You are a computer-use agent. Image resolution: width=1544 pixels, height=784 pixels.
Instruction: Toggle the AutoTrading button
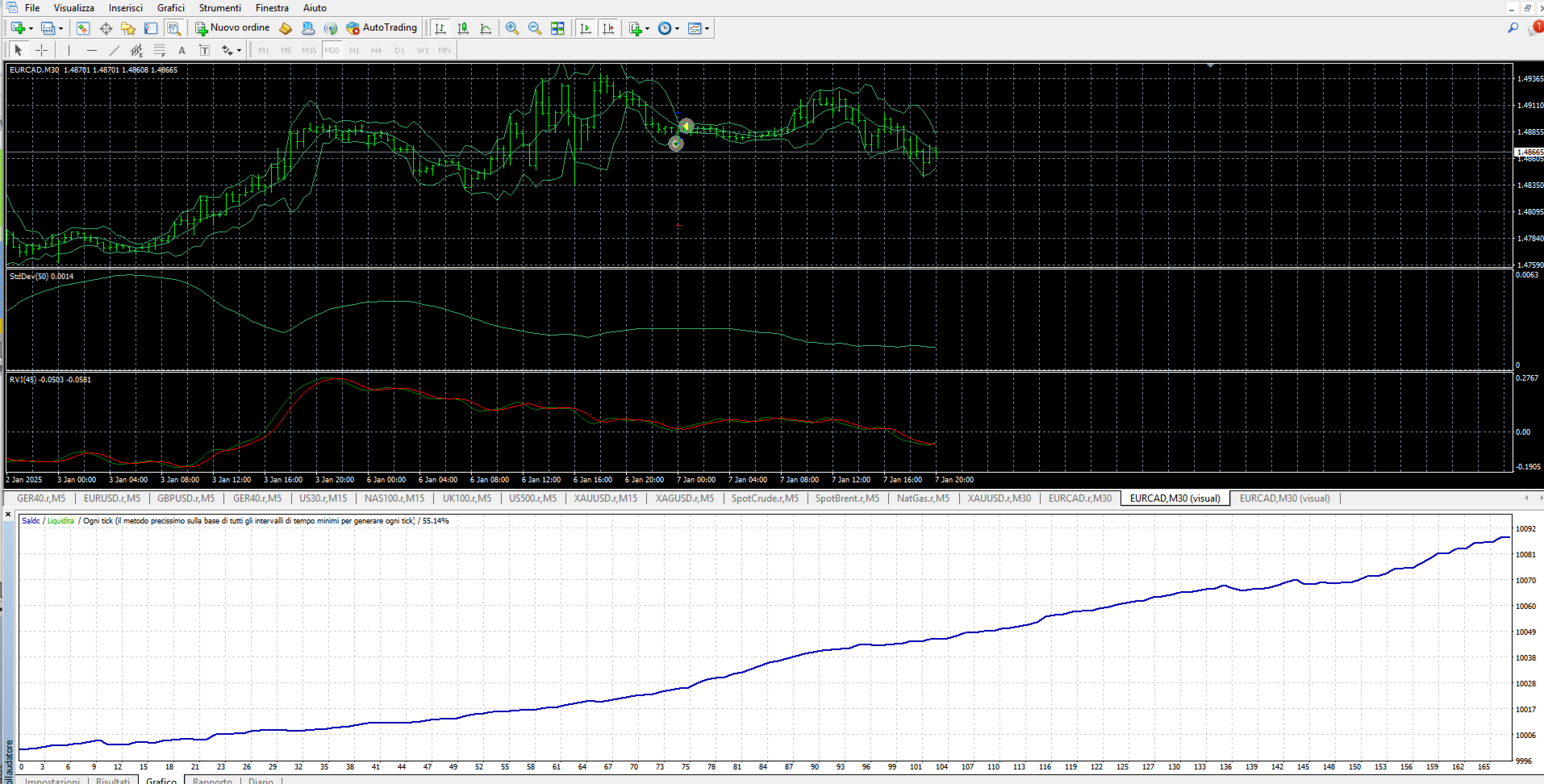coord(382,28)
